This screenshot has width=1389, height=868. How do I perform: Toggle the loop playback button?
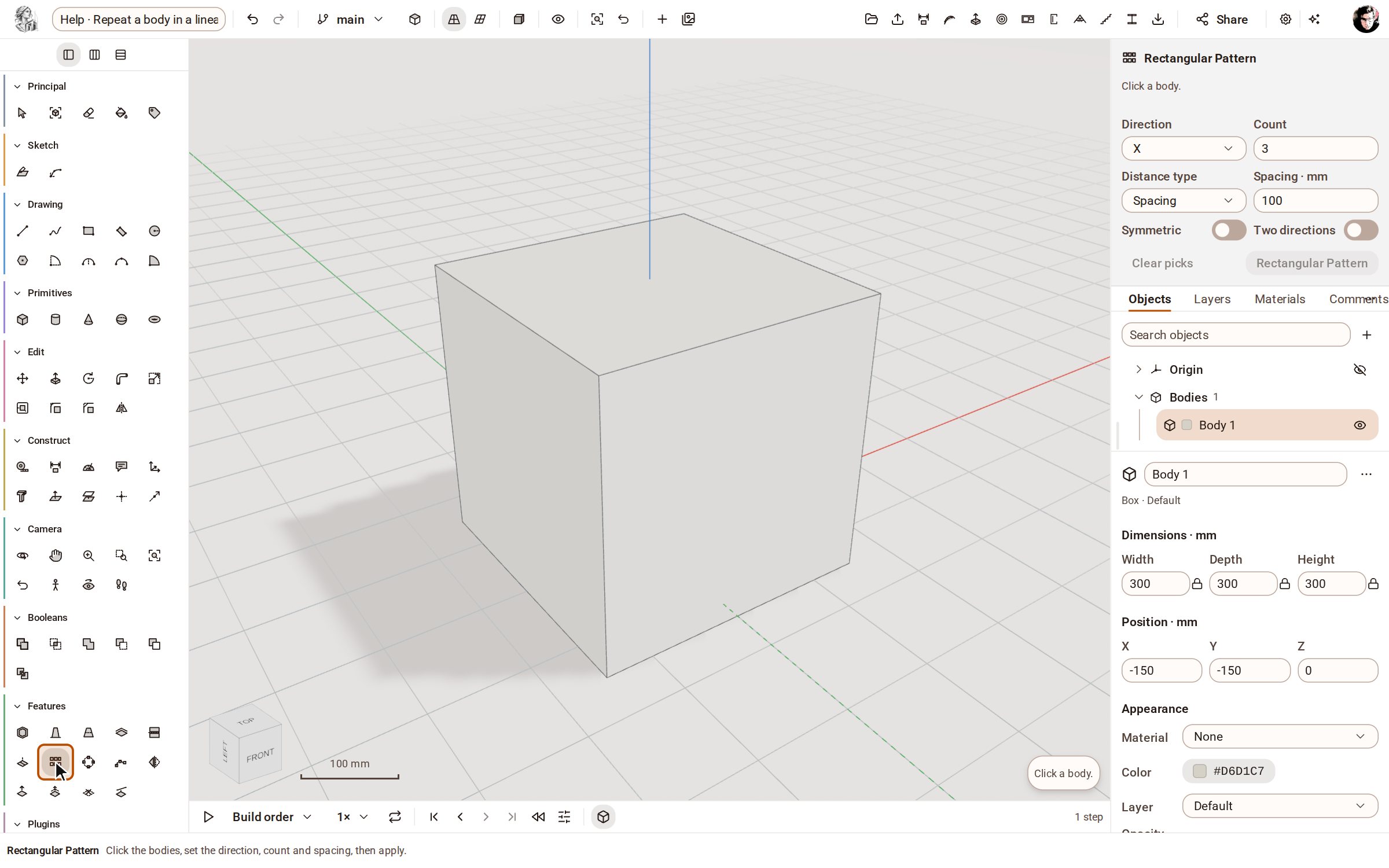pyautogui.click(x=395, y=816)
